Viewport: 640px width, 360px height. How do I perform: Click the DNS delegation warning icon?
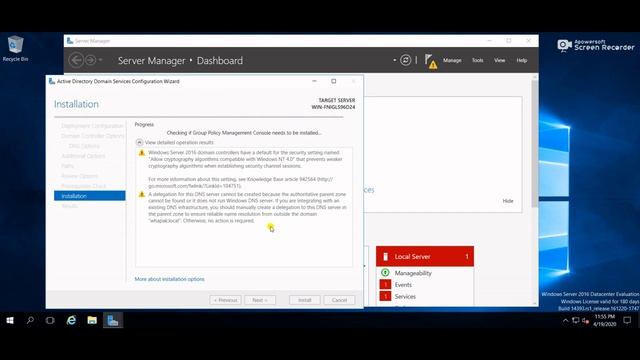pos(142,194)
